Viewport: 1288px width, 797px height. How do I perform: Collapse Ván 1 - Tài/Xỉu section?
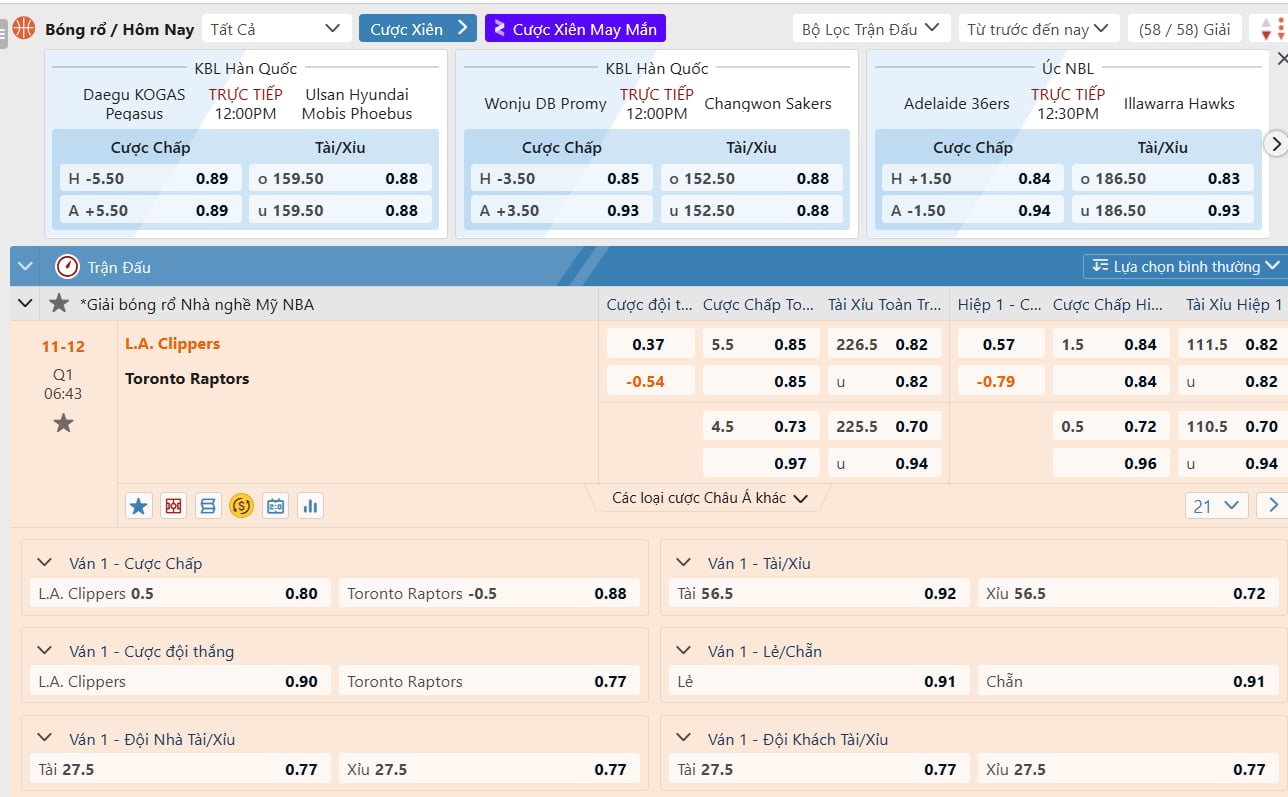(684, 563)
